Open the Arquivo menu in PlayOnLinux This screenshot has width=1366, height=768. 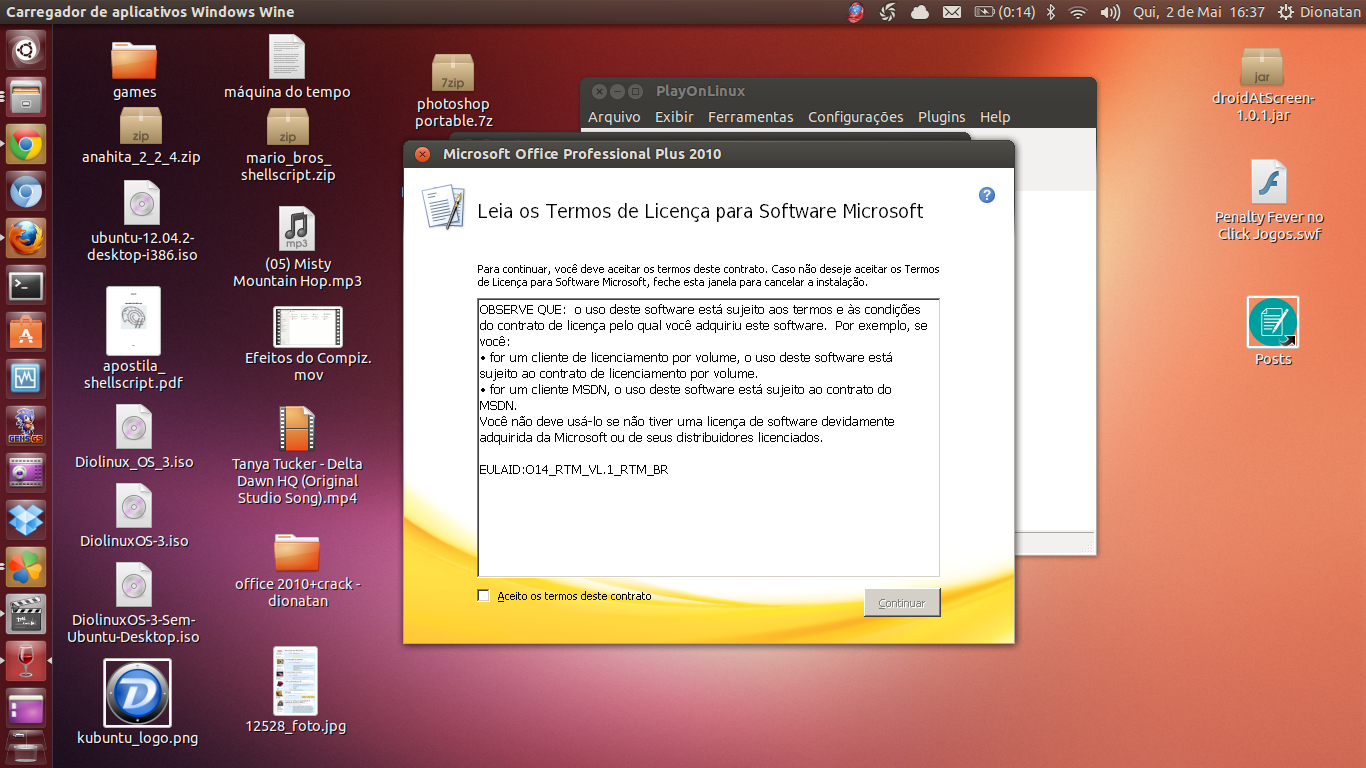(x=614, y=117)
